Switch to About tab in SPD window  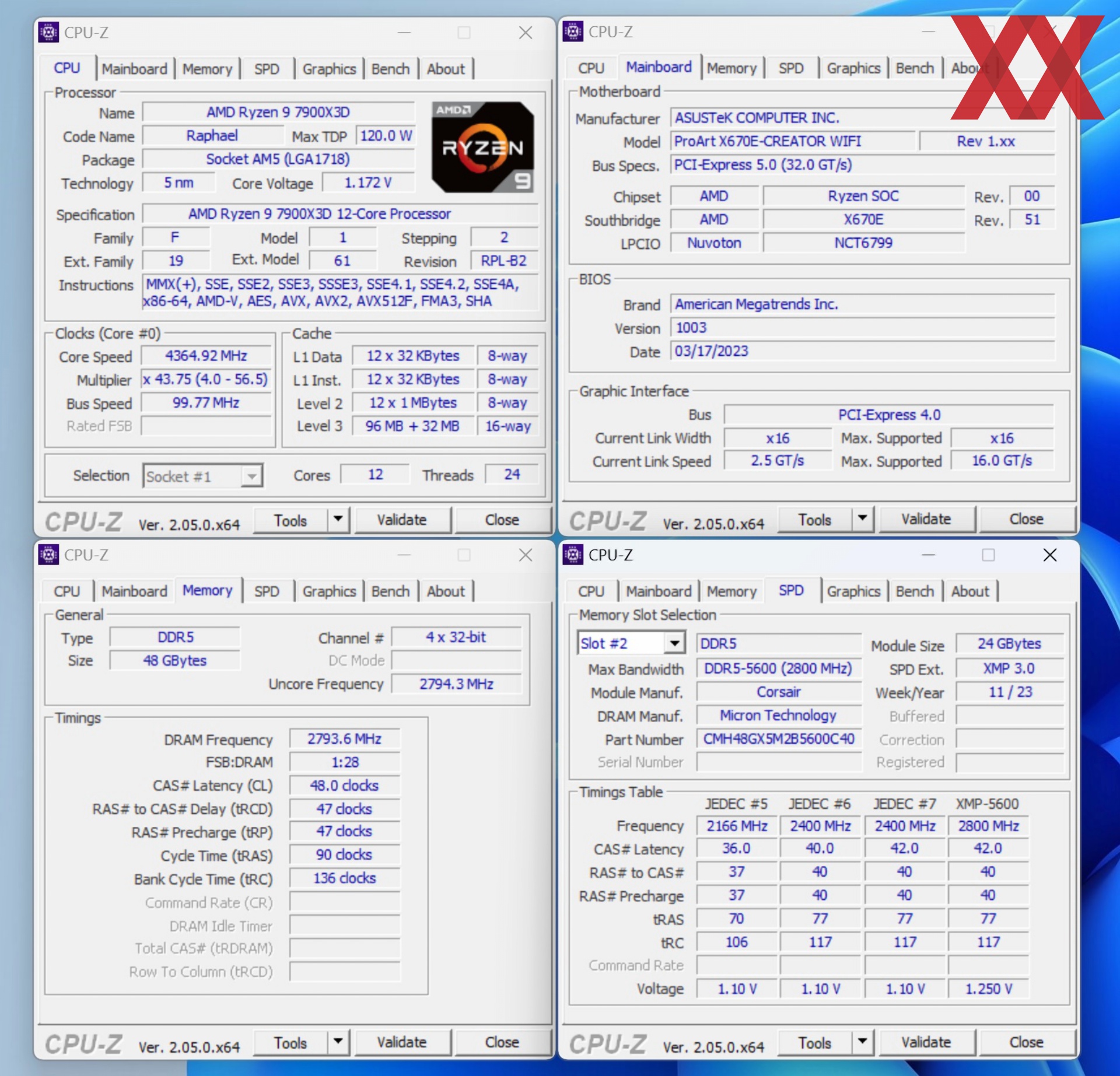click(970, 591)
